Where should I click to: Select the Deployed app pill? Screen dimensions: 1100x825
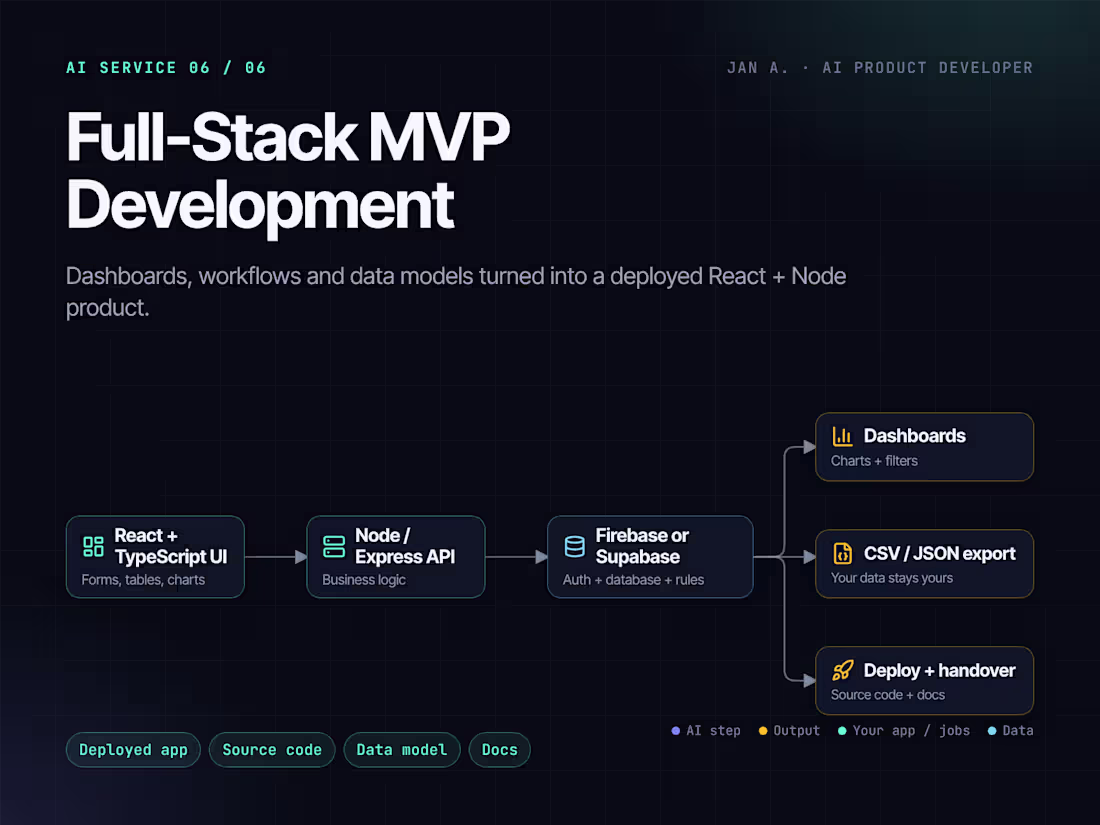click(x=133, y=750)
